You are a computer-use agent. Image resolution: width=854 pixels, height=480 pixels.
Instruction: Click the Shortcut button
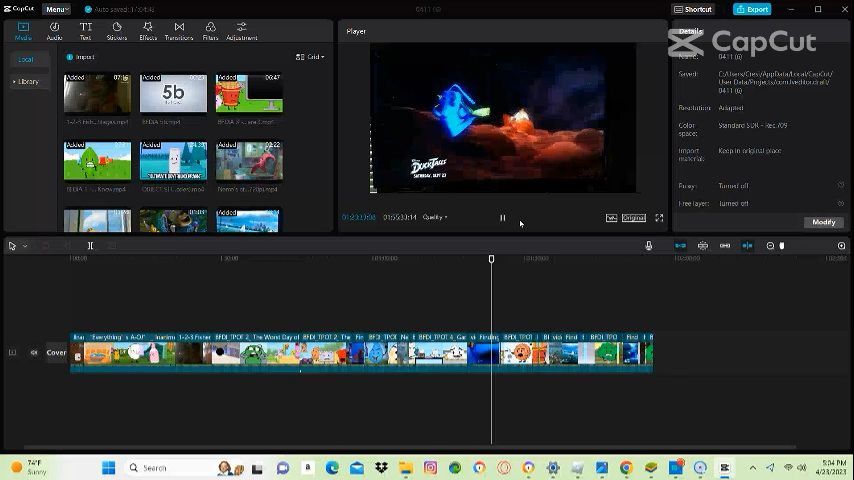(693, 9)
